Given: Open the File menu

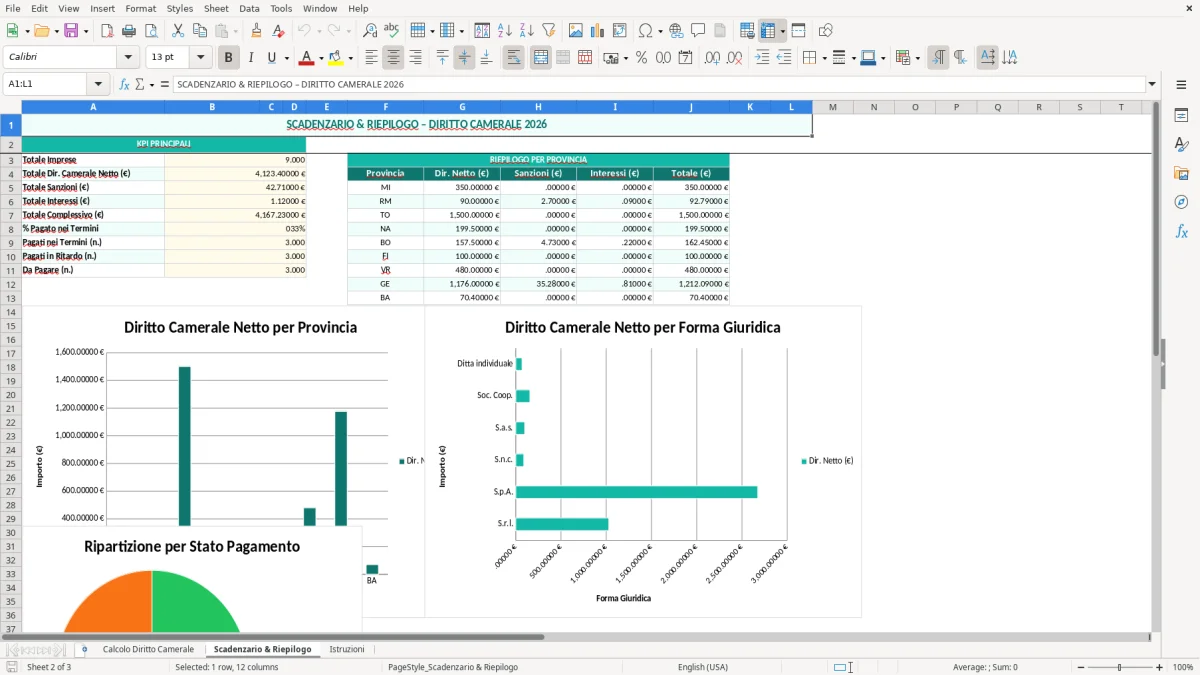Looking at the screenshot, I should coord(13,8).
